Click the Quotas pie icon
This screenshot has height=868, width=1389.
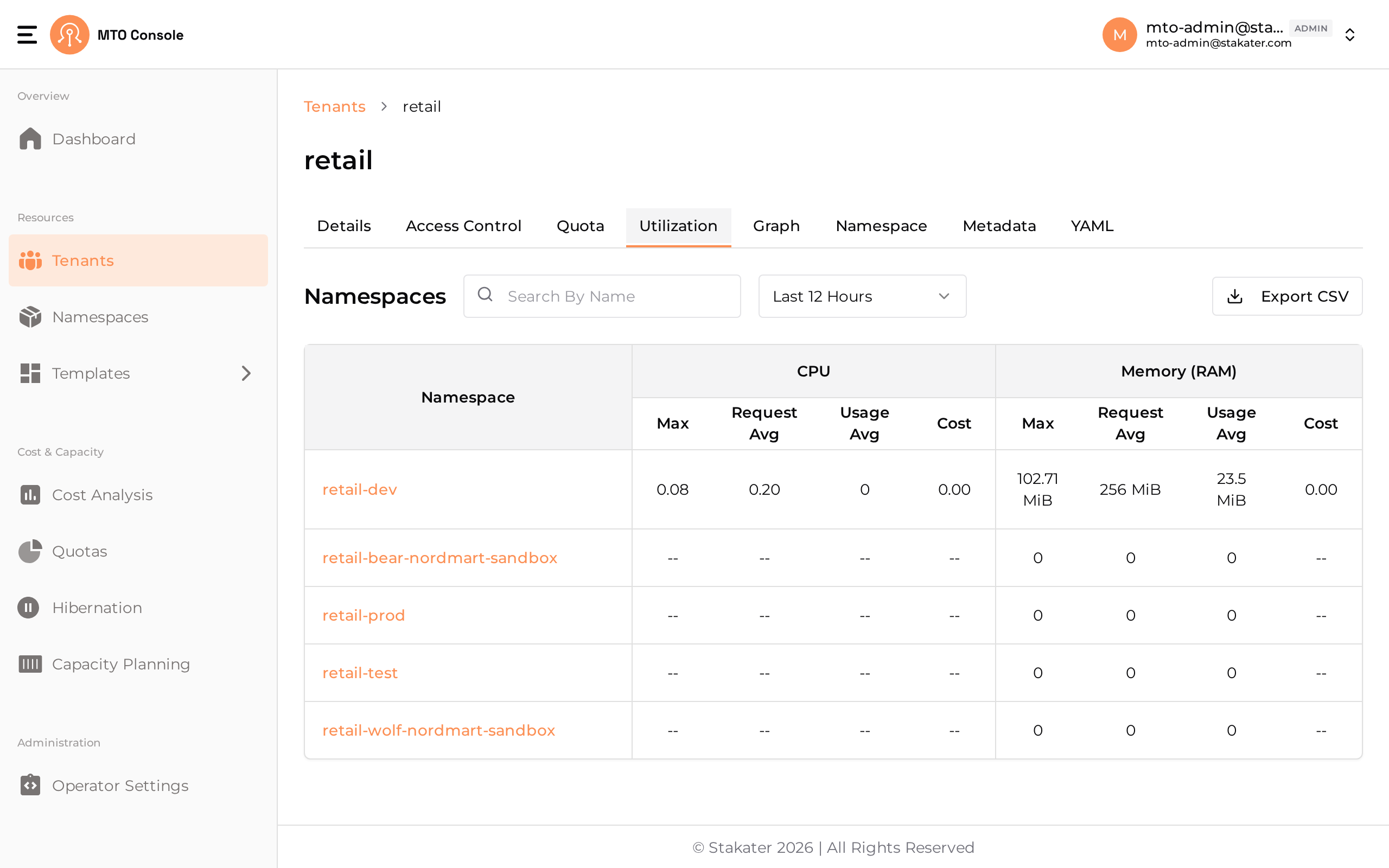click(x=30, y=551)
